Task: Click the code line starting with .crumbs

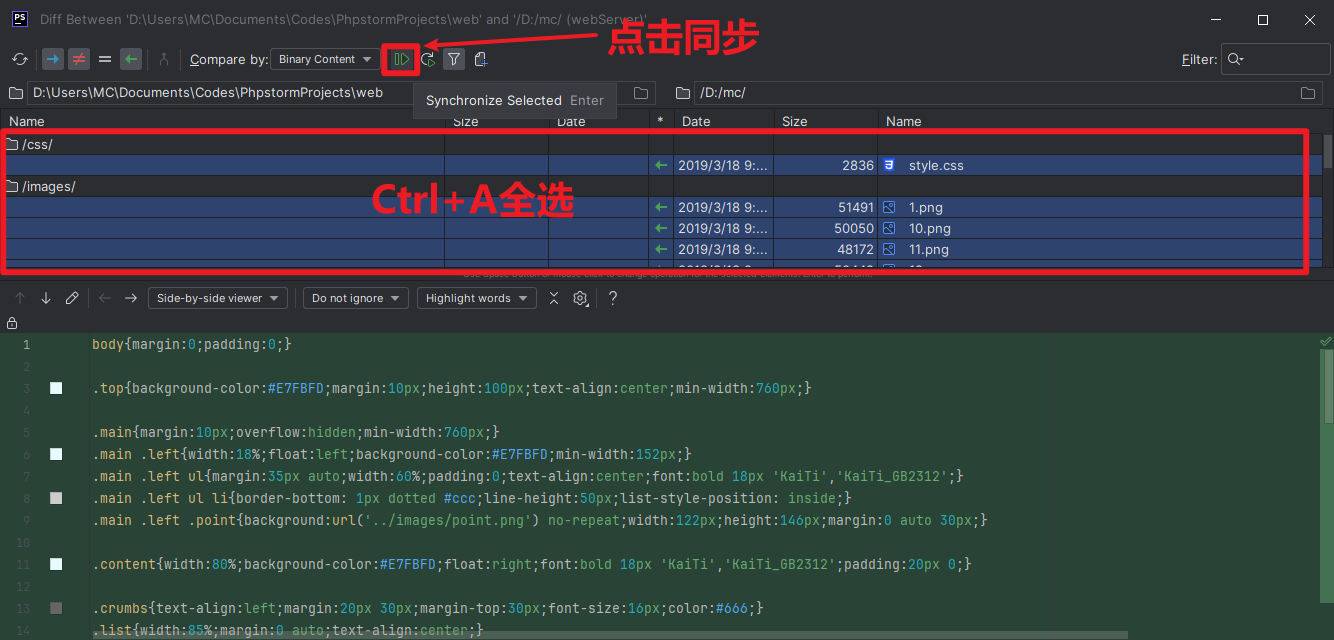Action: click(x=428, y=608)
